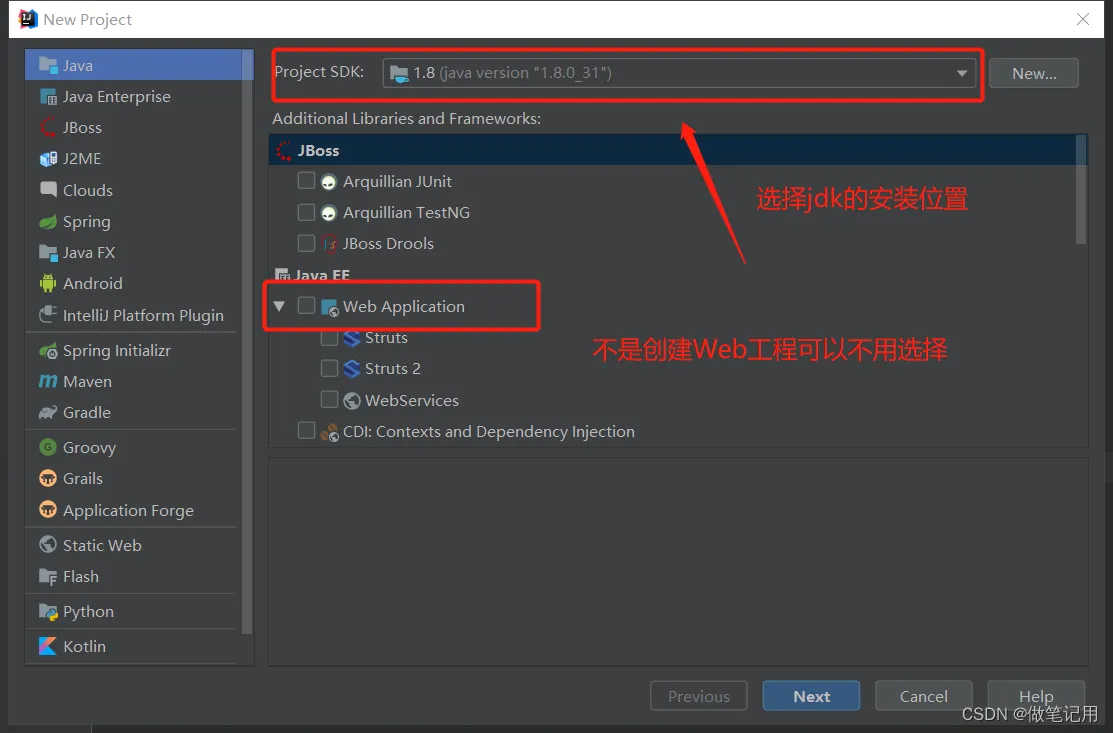This screenshot has height=733, width=1113.
Task: Tick the CDI Contexts and Dependency Injection checkbox
Action: pyautogui.click(x=306, y=430)
